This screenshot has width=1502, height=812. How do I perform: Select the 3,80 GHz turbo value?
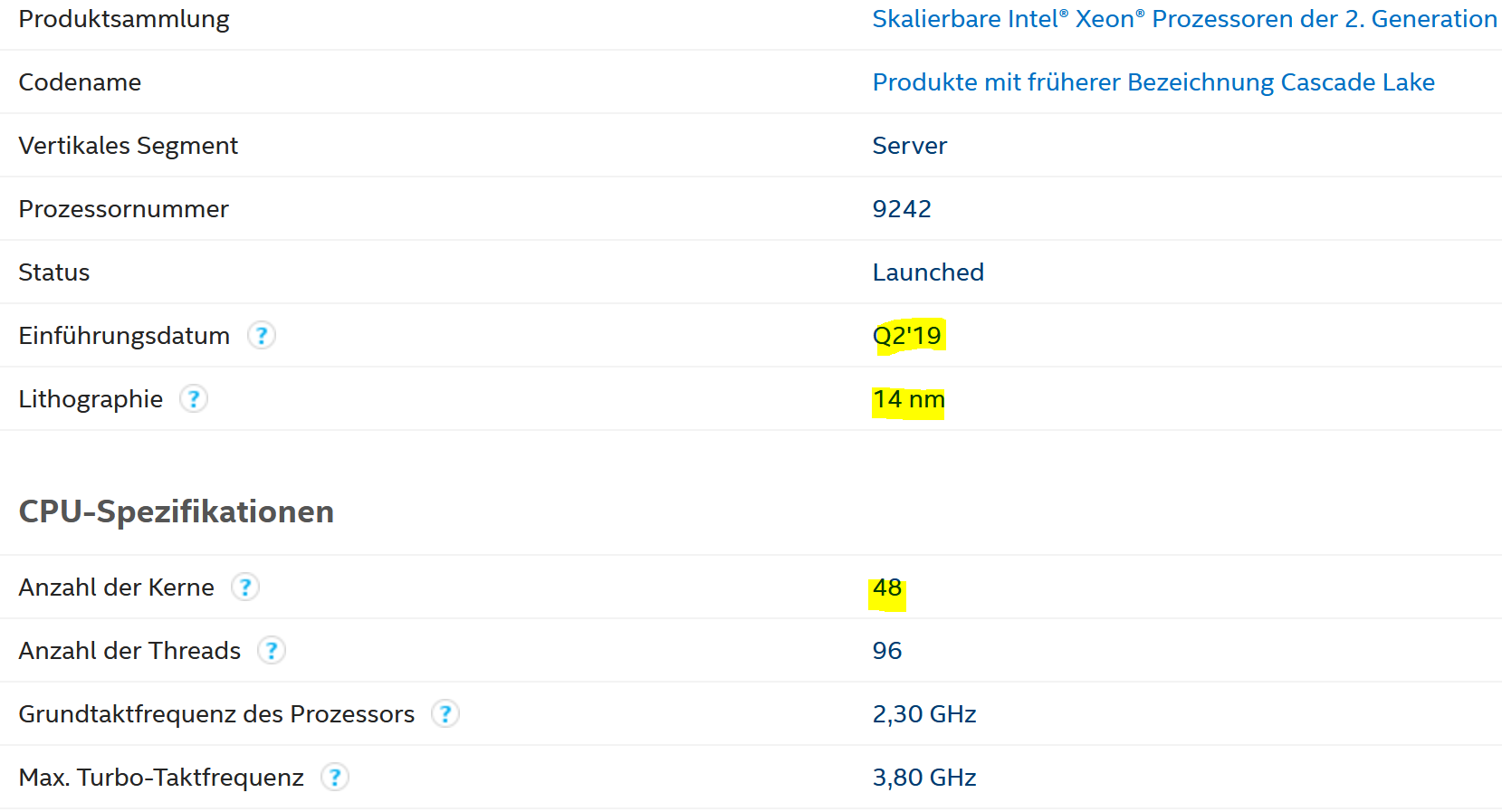924,778
